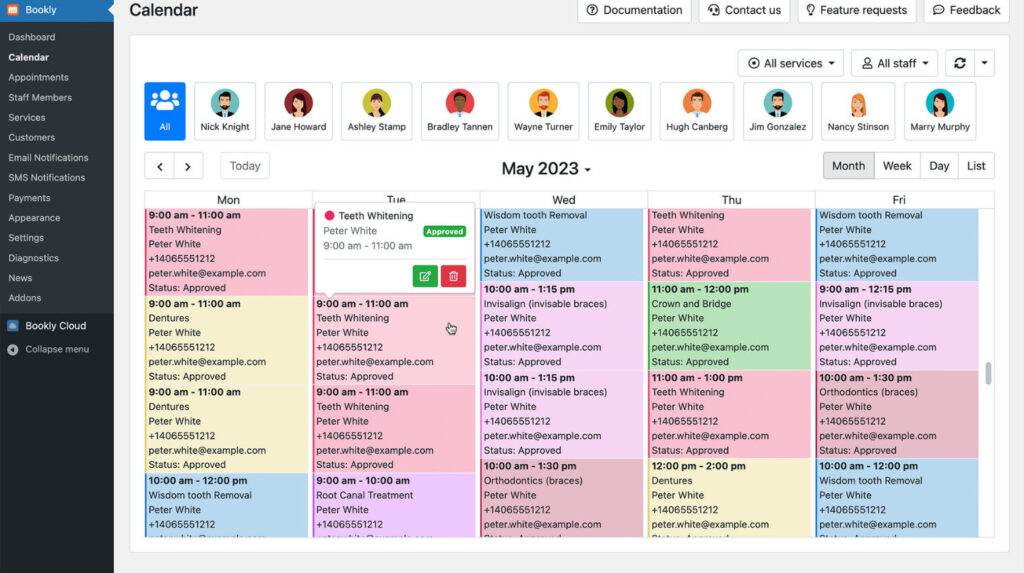
Task: Expand the refresh options caret
Action: coord(984,63)
